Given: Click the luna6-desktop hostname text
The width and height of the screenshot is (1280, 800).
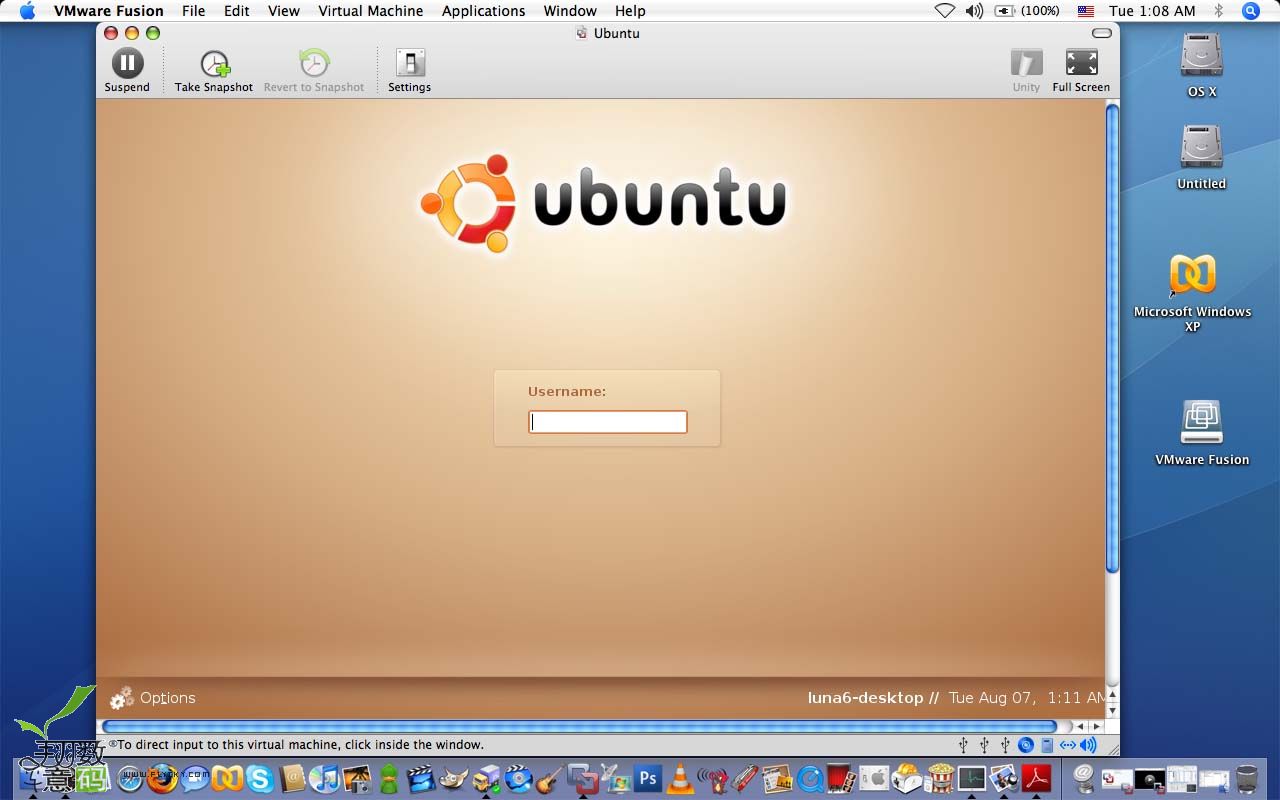Looking at the screenshot, I should coord(865,698).
